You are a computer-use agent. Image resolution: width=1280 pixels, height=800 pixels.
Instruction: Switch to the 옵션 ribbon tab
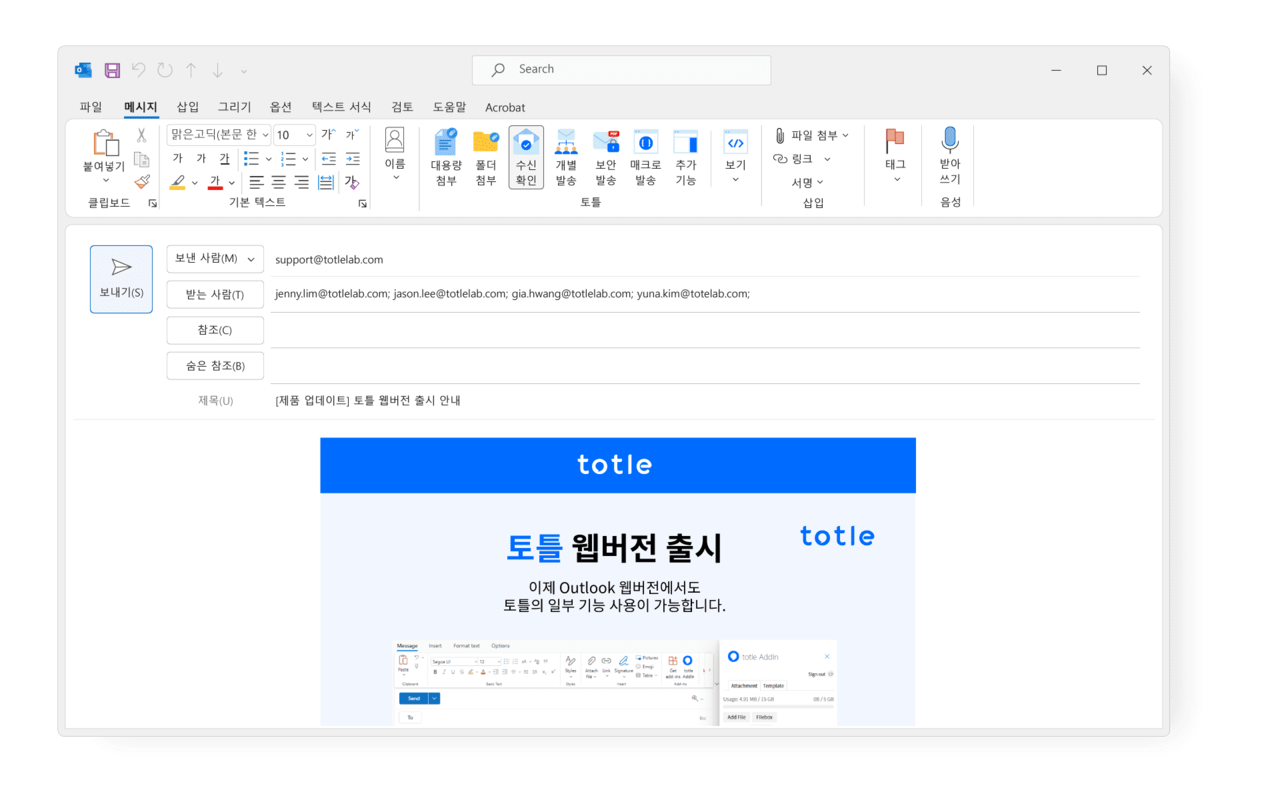[281, 107]
